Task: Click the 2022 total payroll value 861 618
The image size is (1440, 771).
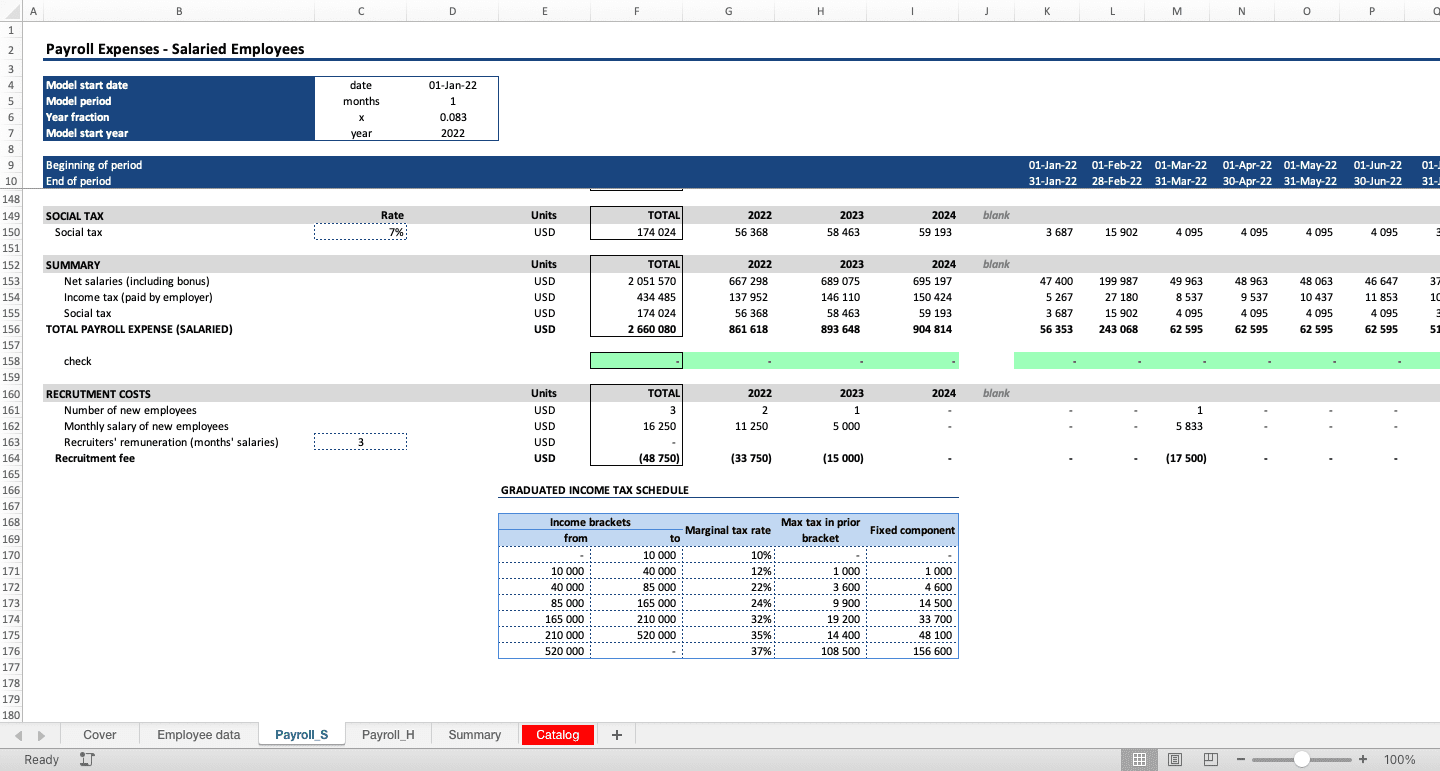Action: pos(728,329)
